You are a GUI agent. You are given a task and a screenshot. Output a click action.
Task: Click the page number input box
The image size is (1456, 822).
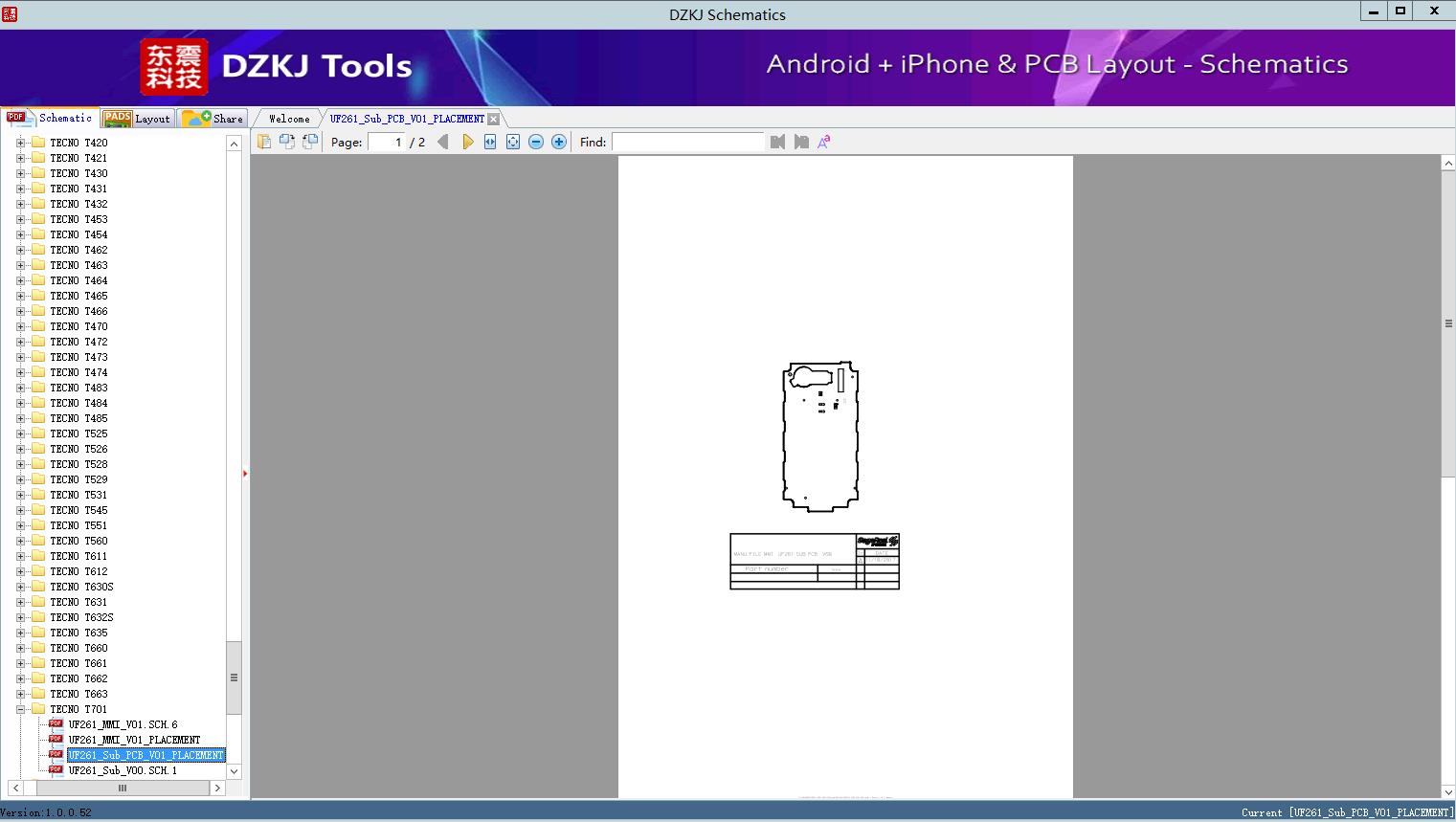(387, 142)
